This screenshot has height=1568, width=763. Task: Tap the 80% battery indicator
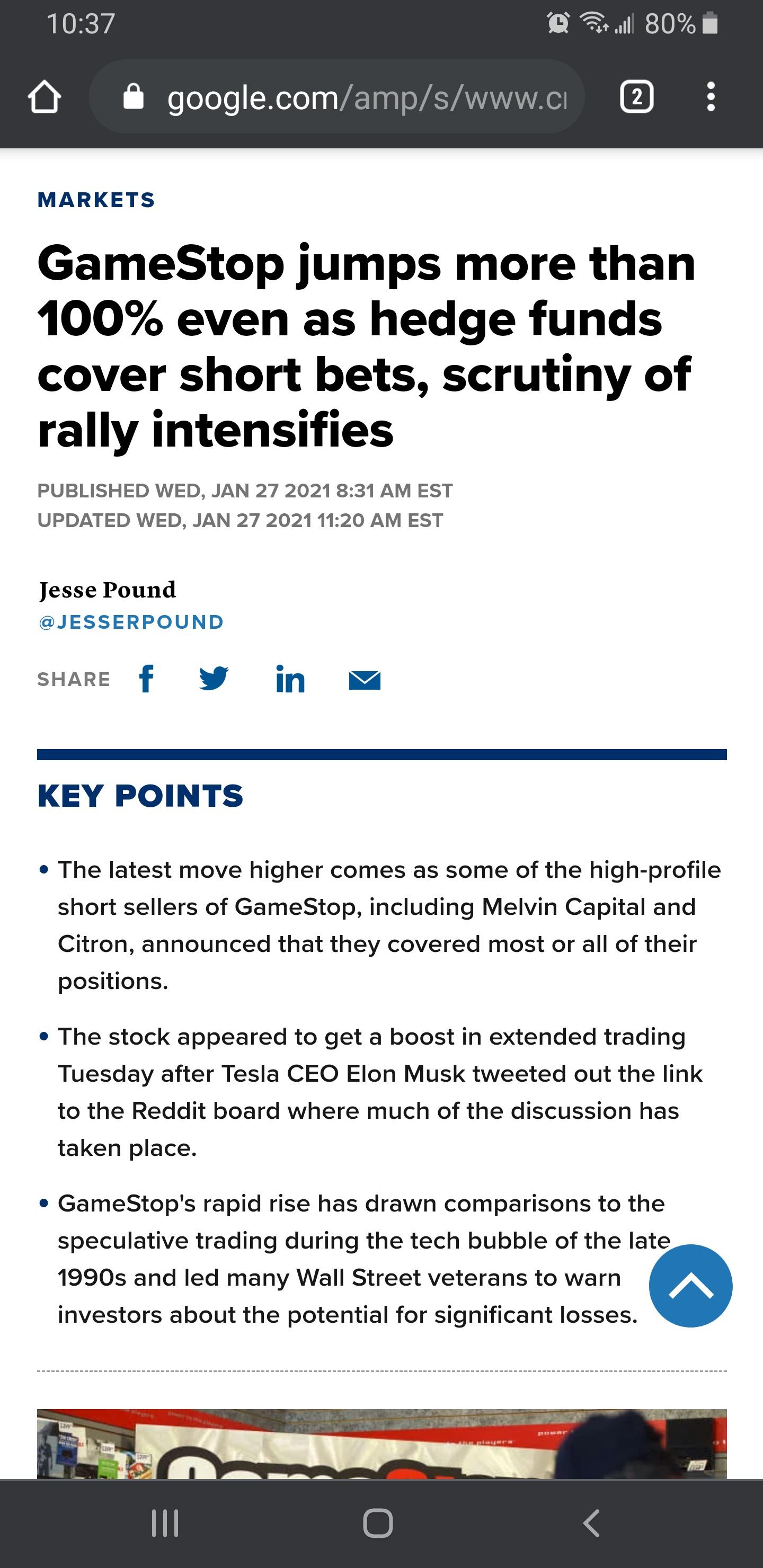coord(682,24)
